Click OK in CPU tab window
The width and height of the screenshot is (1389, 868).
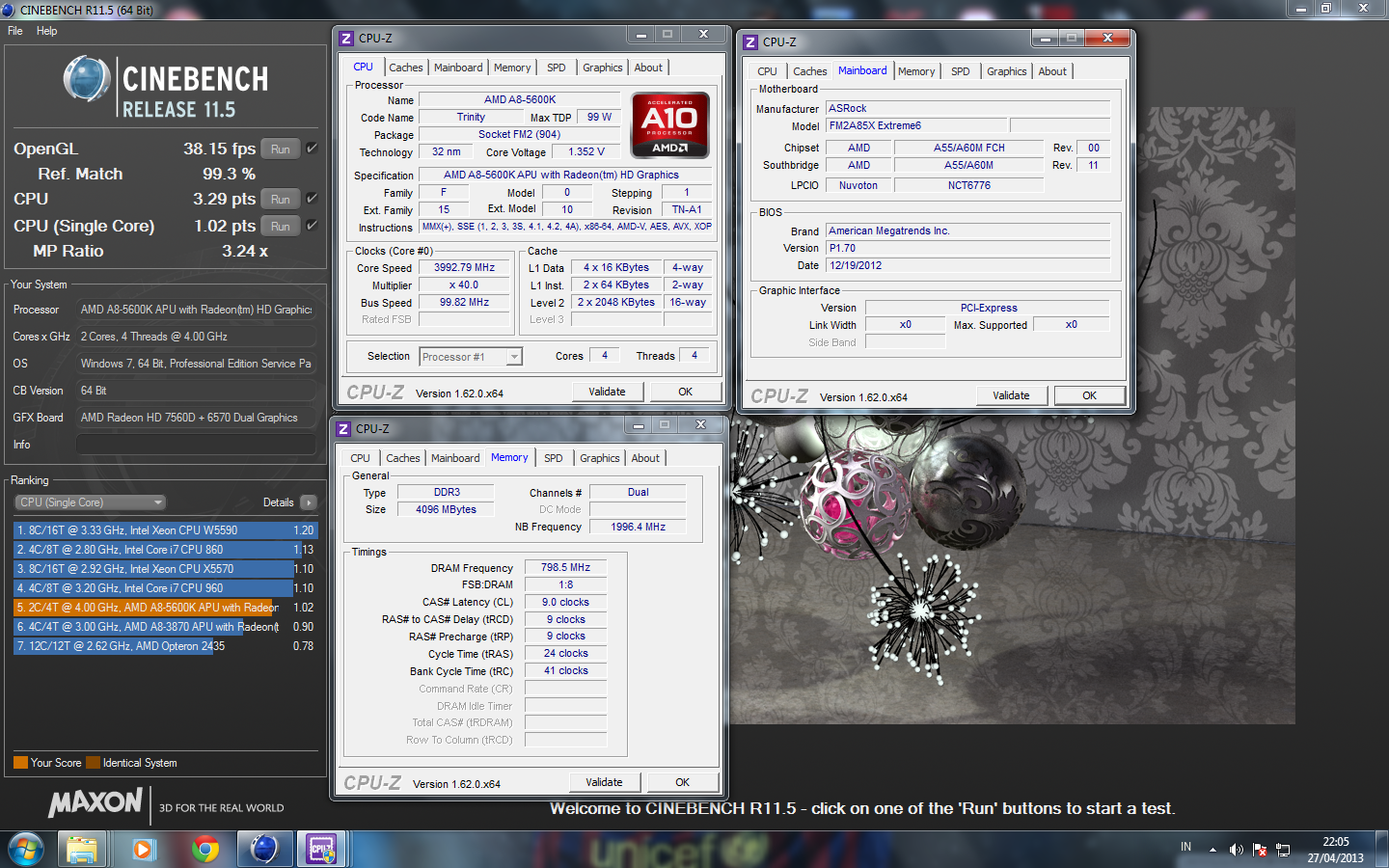click(685, 392)
